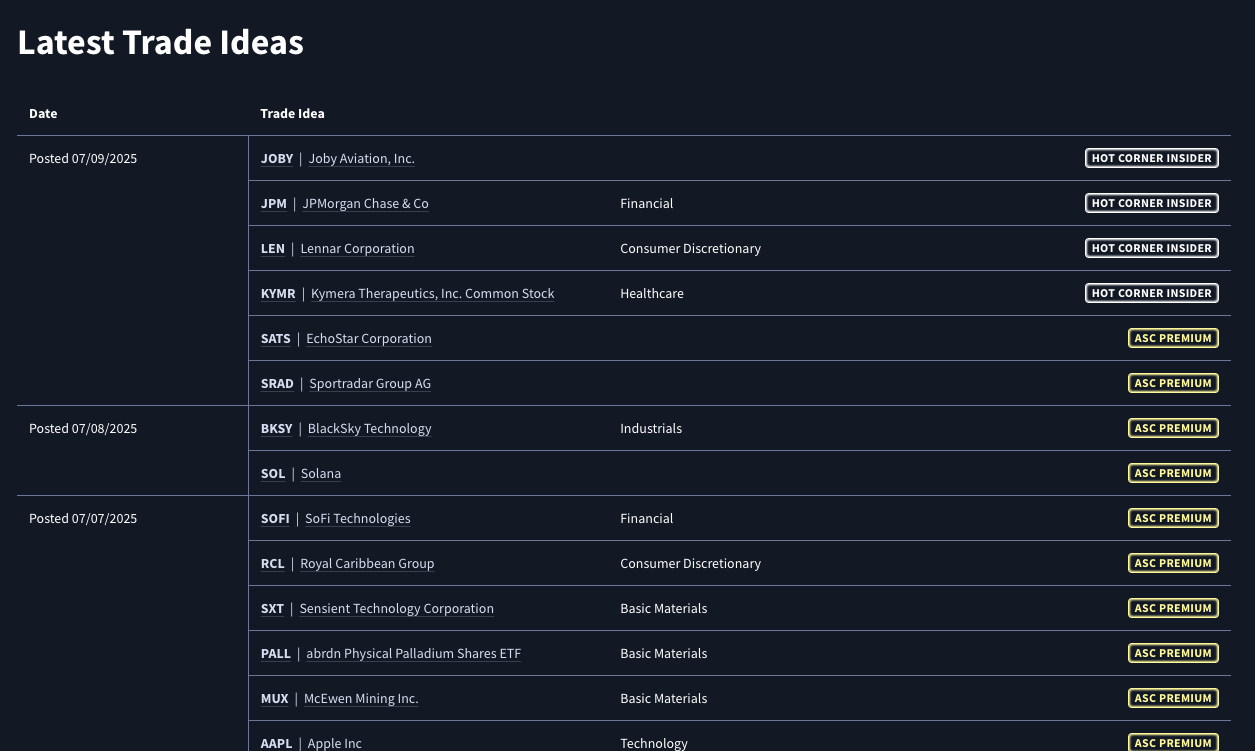This screenshot has width=1255, height=751.
Task: Click ASC Premium badge in McEwen Mining row
Action: pyautogui.click(x=1173, y=698)
